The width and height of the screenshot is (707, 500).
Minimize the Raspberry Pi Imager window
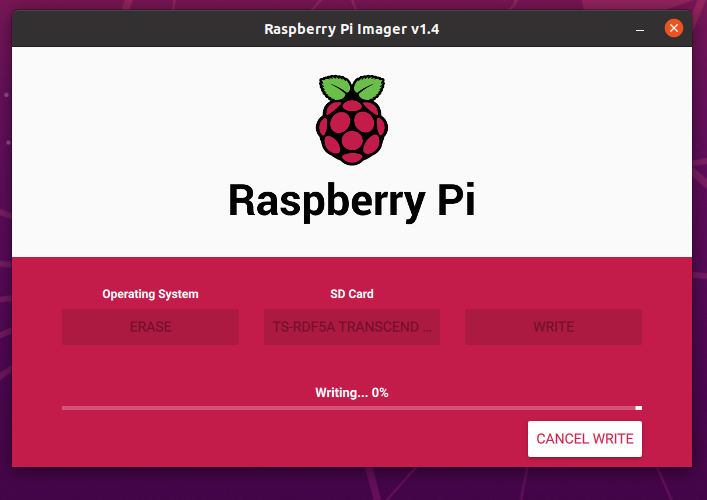coord(640,29)
